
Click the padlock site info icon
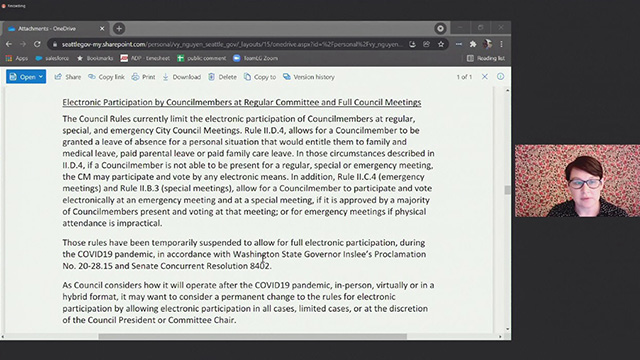tap(55, 44)
